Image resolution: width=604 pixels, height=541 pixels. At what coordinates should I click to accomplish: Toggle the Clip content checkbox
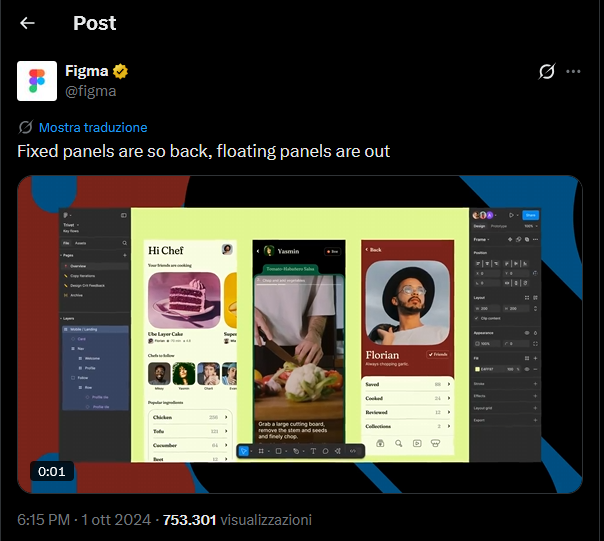(x=476, y=318)
